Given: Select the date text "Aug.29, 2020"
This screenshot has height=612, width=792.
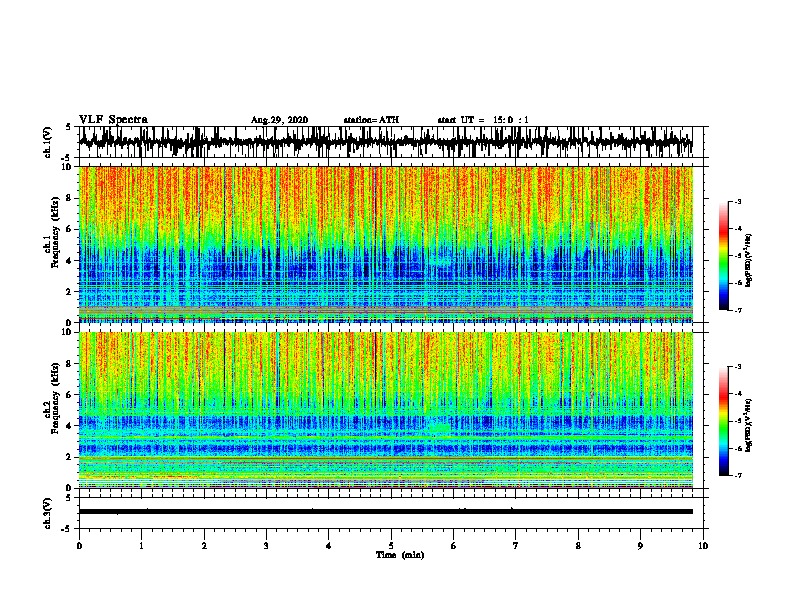Looking at the screenshot, I should tap(279, 120).
